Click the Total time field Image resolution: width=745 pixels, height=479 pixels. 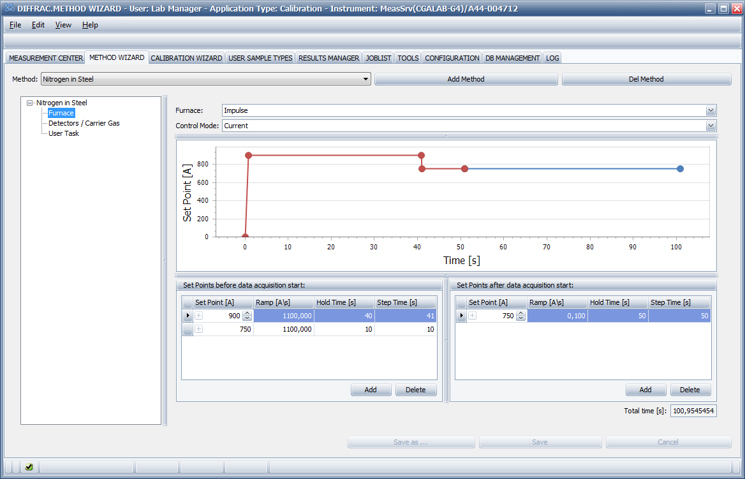coord(692,411)
